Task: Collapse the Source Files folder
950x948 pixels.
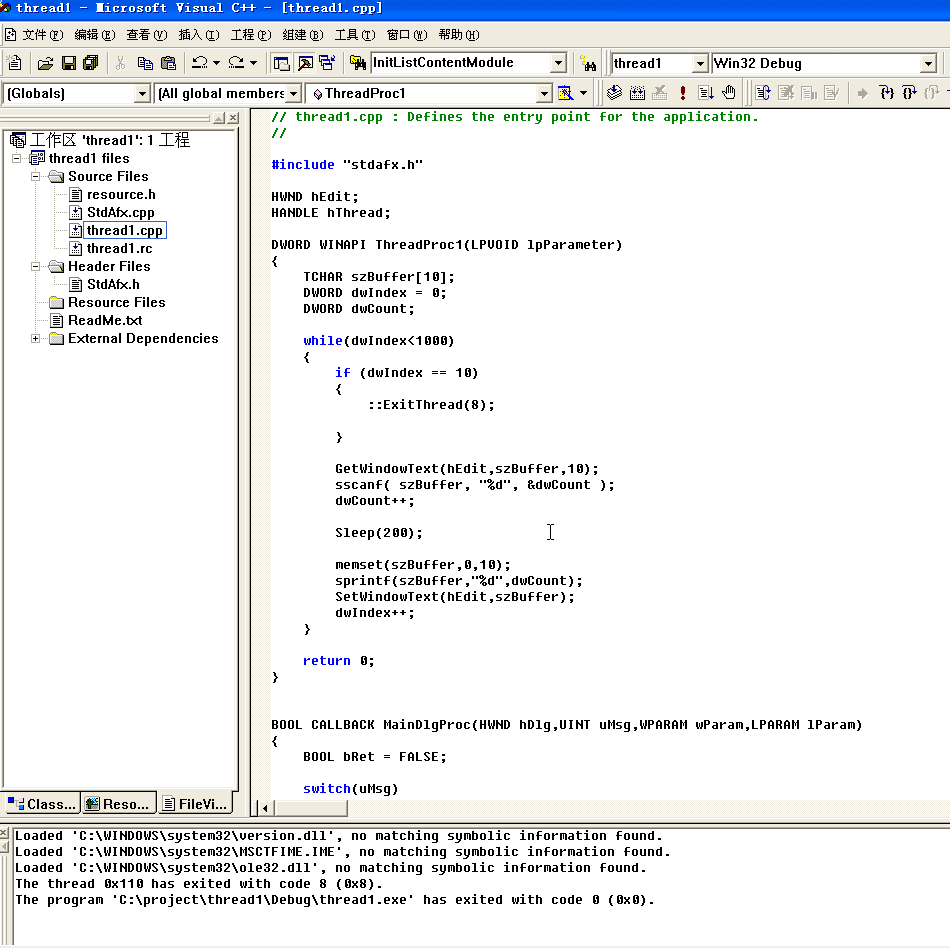Action: tap(36, 177)
